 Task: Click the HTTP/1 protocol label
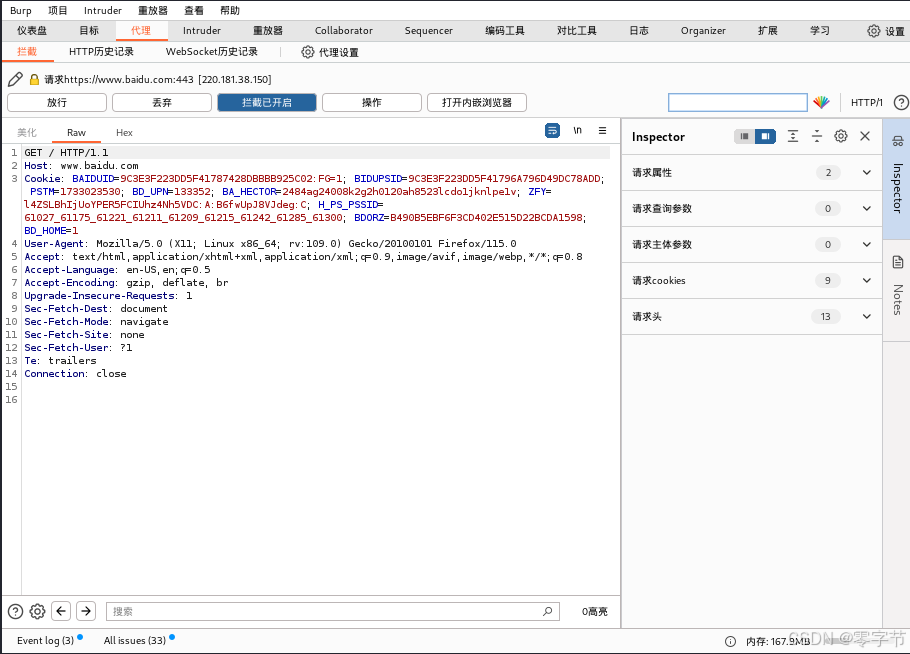[866, 103]
